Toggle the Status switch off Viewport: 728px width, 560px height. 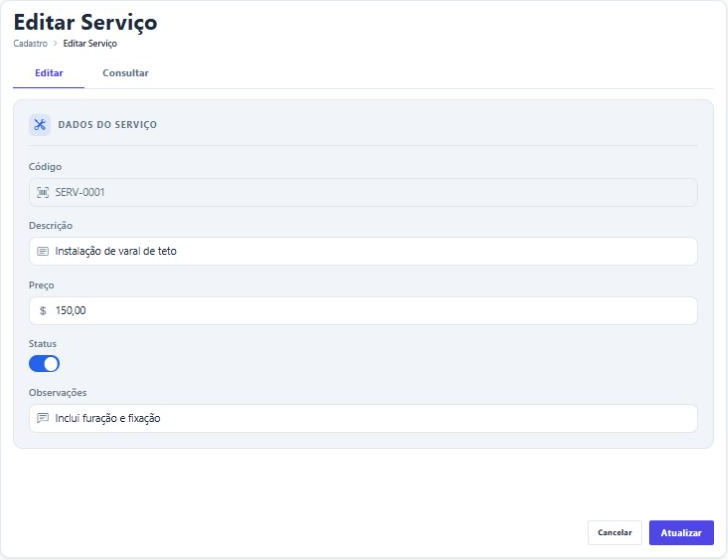pyautogui.click(x=44, y=364)
